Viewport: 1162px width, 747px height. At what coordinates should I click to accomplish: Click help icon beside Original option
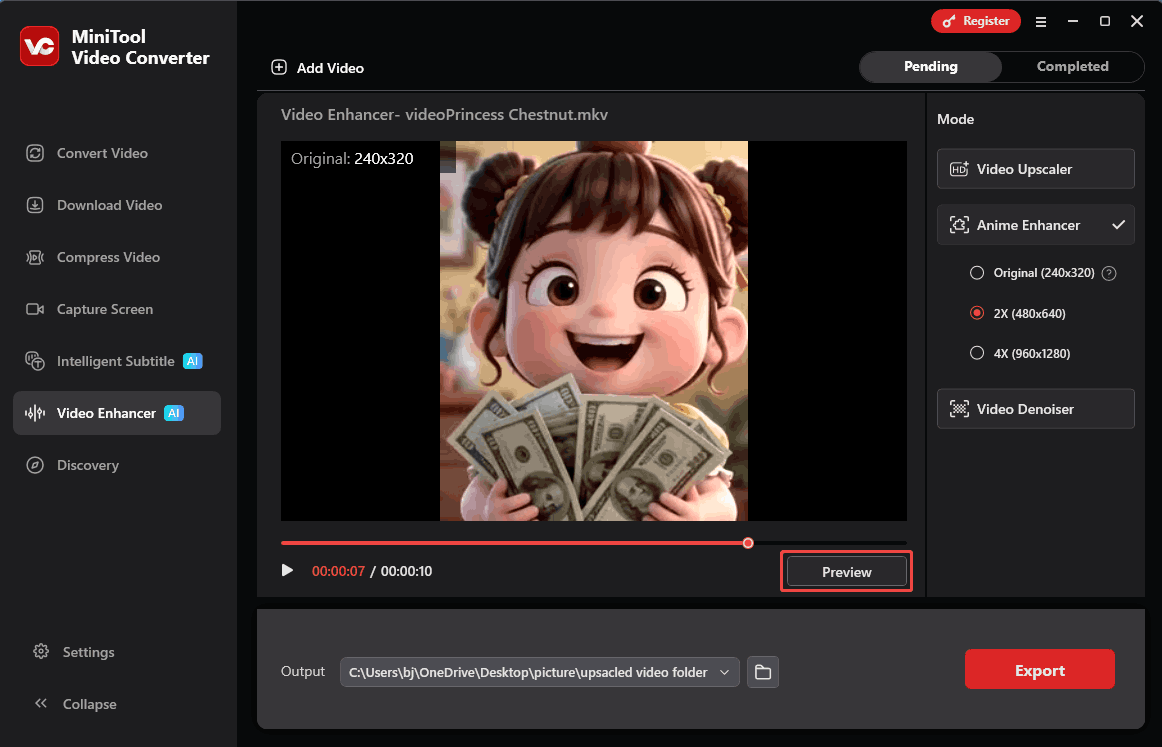[x=1109, y=273]
